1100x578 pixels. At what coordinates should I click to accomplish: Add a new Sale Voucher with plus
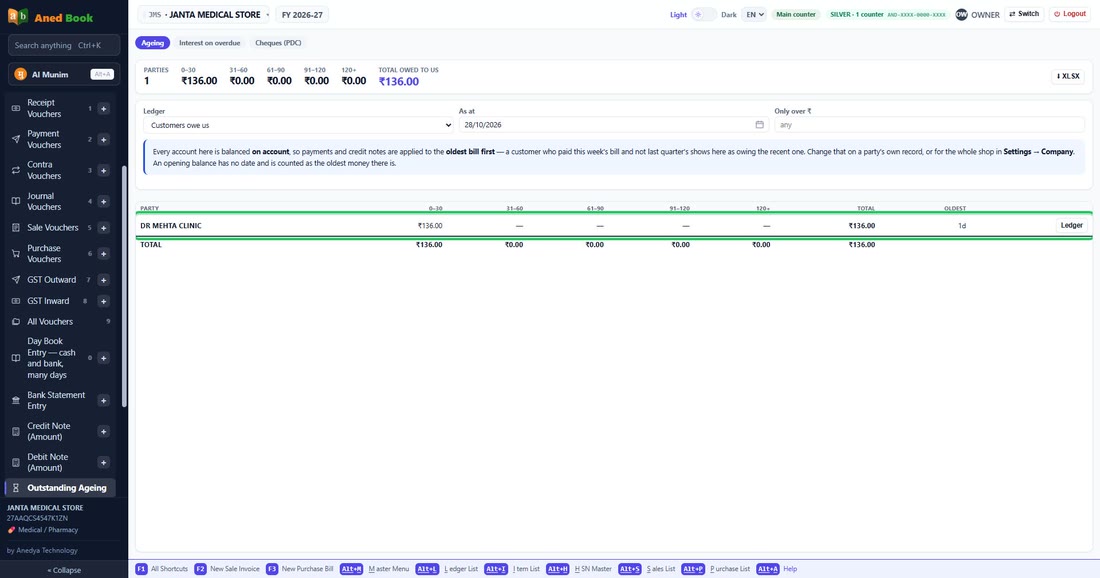point(103,228)
